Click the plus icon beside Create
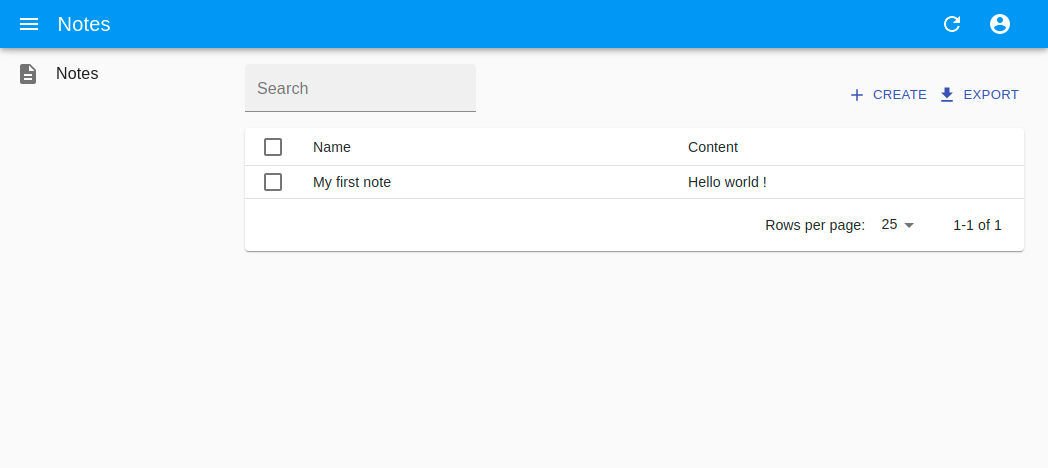 pyautogui.click(x=856, y=95)
